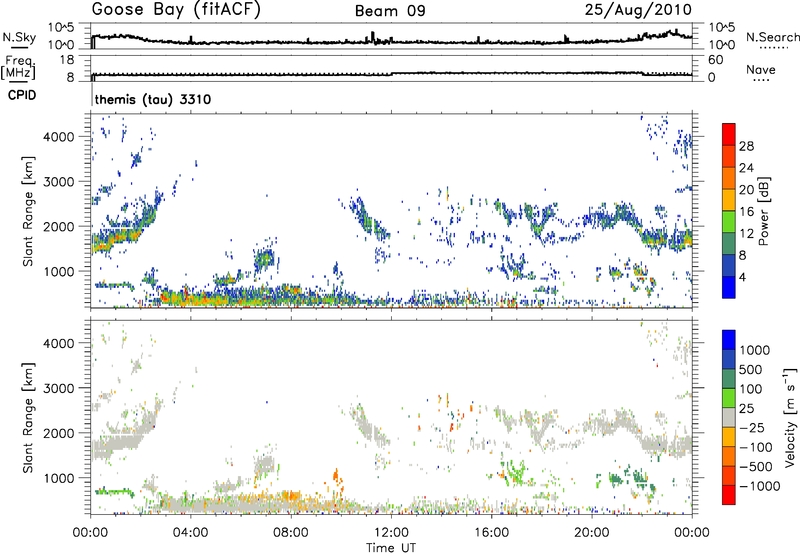Click the Beam 09 label
This screenshot has height=554, width=800.
[x=390, y=11]
